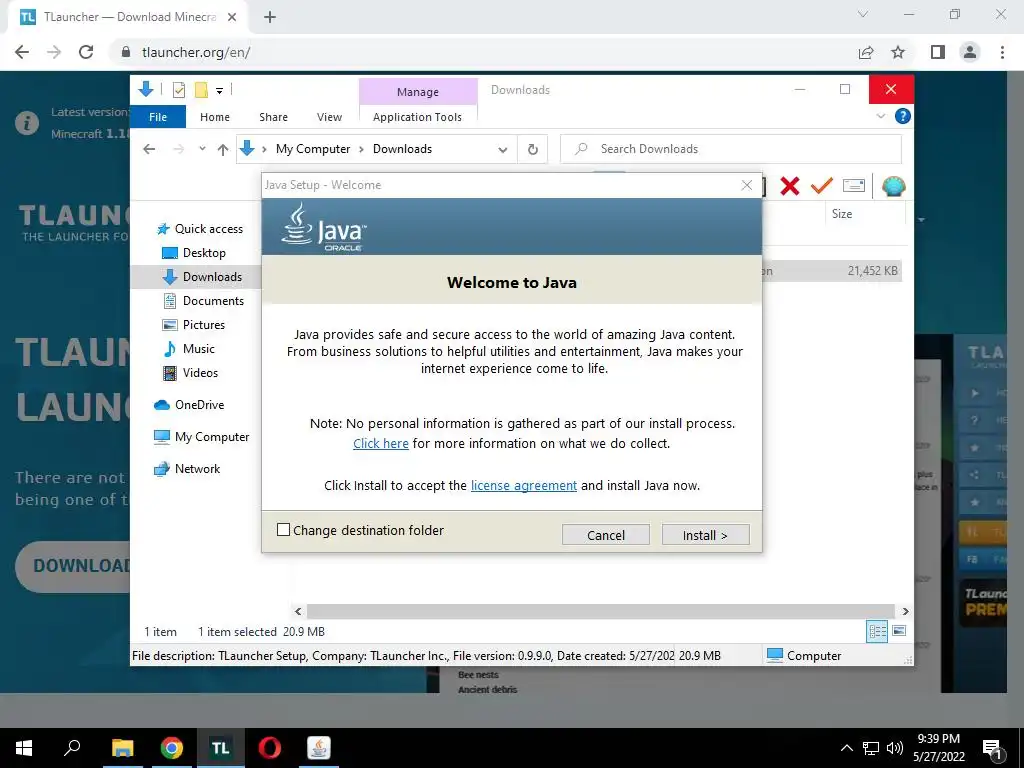Click My Computer in address path
Screen dimensions: 1024x768
313,149
